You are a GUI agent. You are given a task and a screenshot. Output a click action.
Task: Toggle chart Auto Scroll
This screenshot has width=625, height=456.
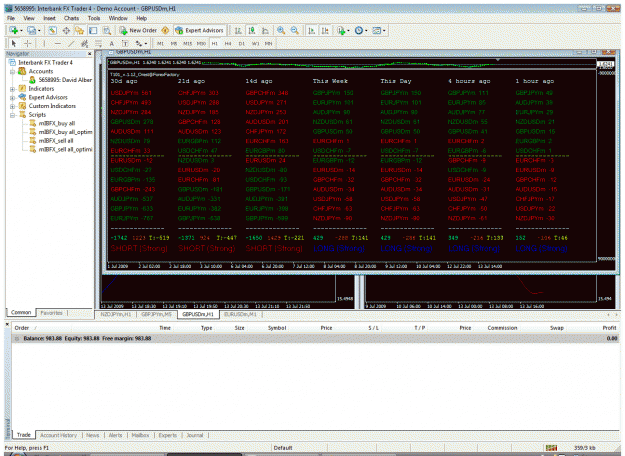click(312, 30)
